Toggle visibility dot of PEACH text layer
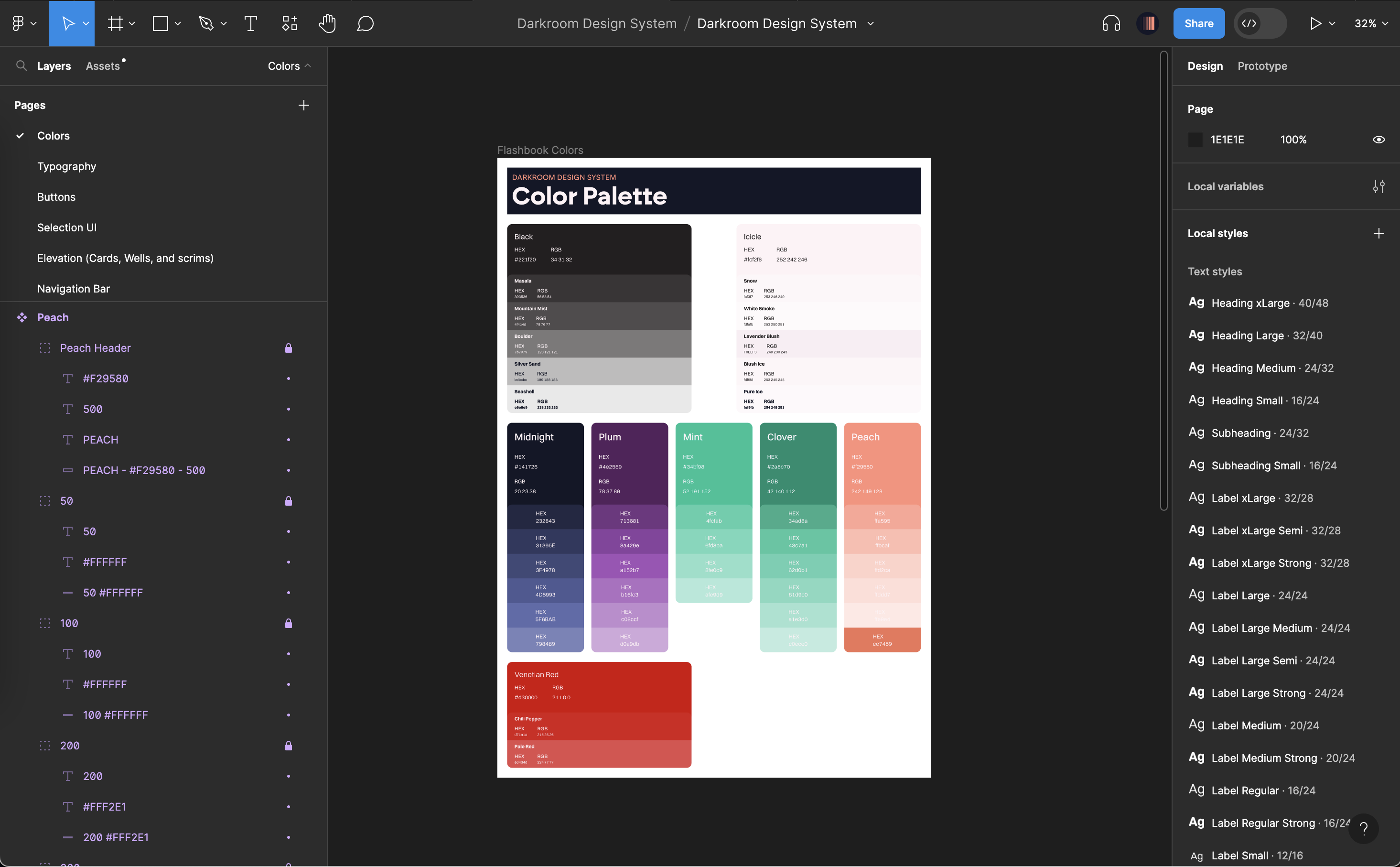Image resolution: width=1400 pixels, height=867 pixels. click(288, 440)
